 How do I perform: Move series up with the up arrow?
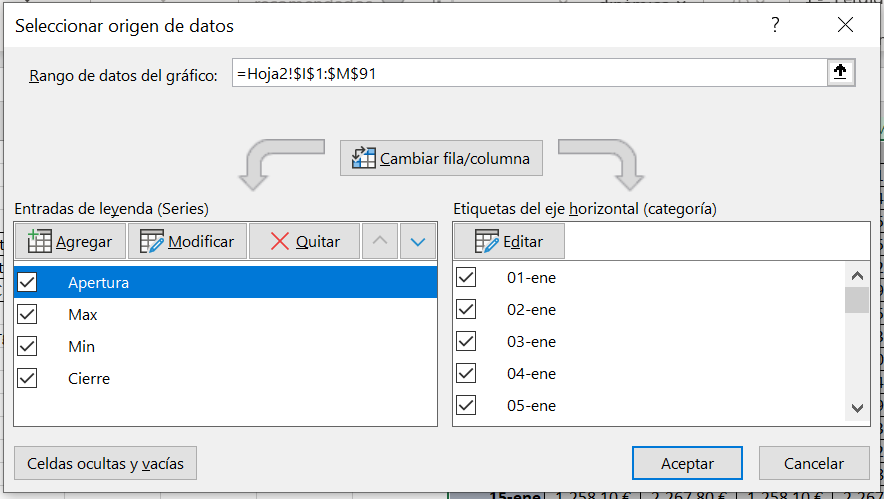click(380, 241)
